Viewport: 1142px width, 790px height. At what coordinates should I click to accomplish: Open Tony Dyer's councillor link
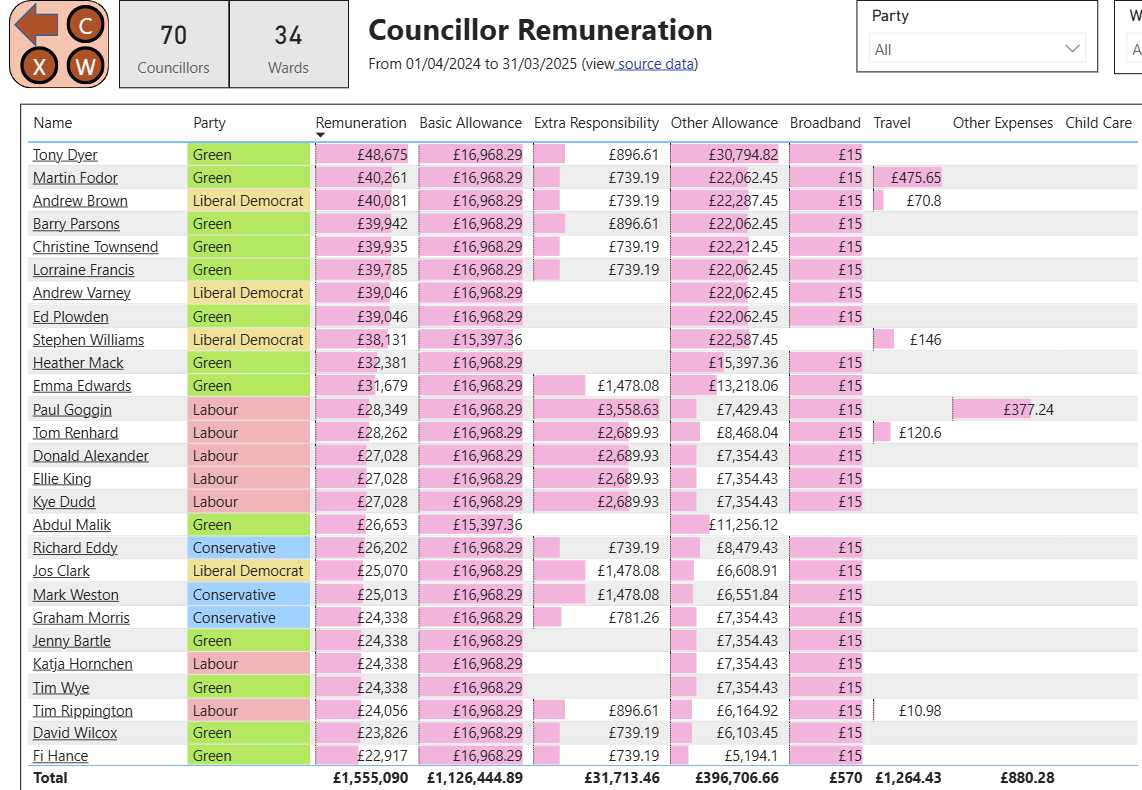(65, 155)
